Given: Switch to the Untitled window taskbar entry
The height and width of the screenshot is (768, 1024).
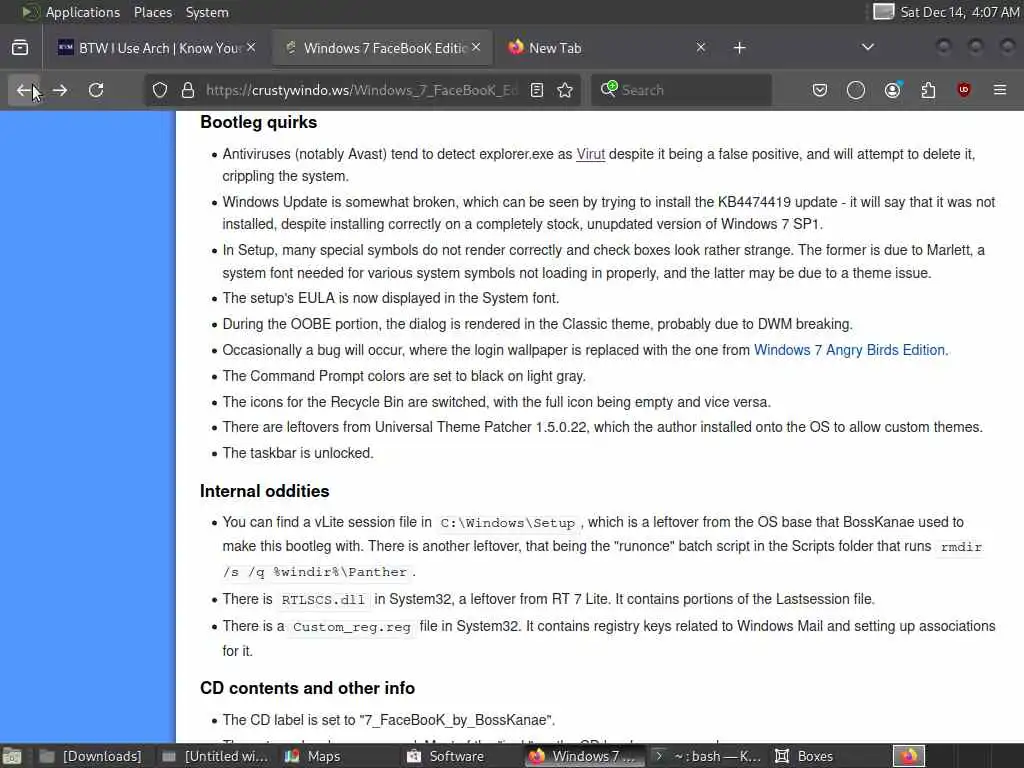Looking at the screenshot, I should (214, 756).
